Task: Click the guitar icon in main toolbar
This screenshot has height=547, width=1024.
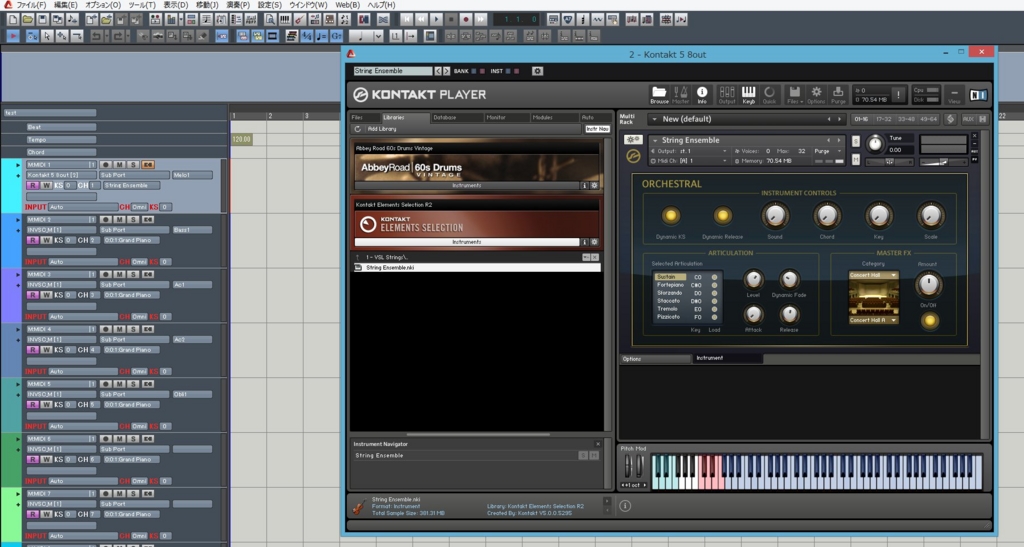Action: click(x=299, y=20)
